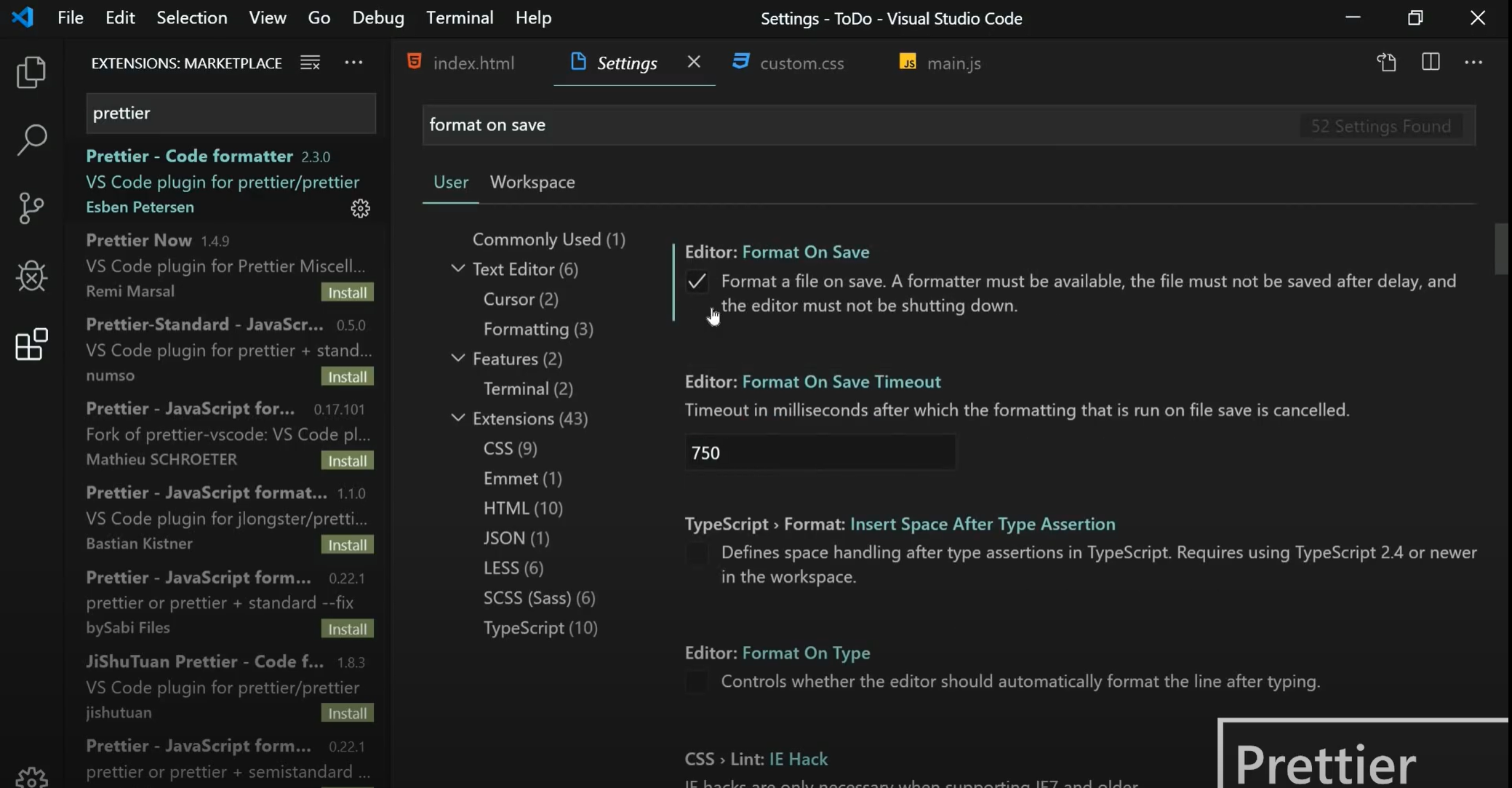This screenshot has width=1512, height=788.
Task: Collapse the Text Editor settings group
Action: pyautogui.click(x=457, y=269)
